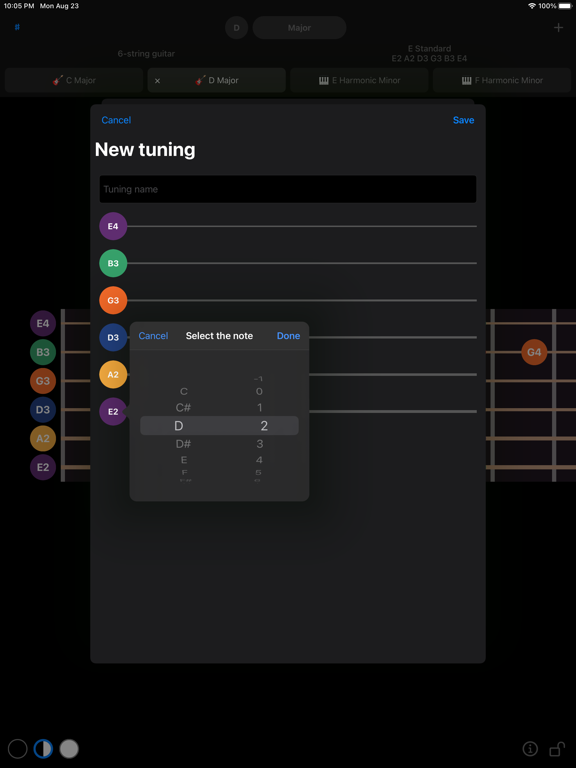This screenshot has width=576, height=768.
Task: Toggle the sharp accidental symbol
Action: pyautogui.click(x=17, y=27)
